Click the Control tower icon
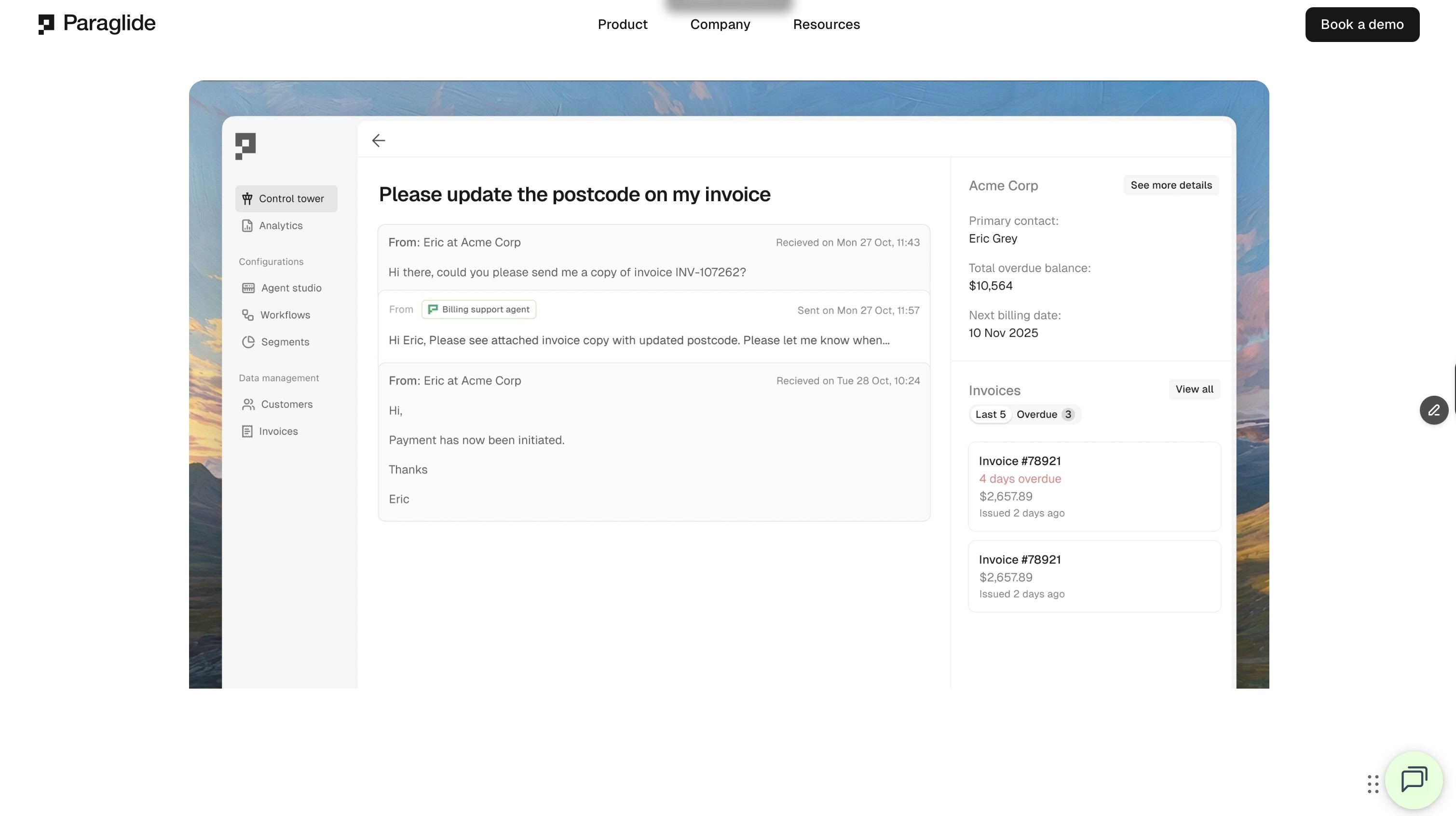 (x=247, y=198)
